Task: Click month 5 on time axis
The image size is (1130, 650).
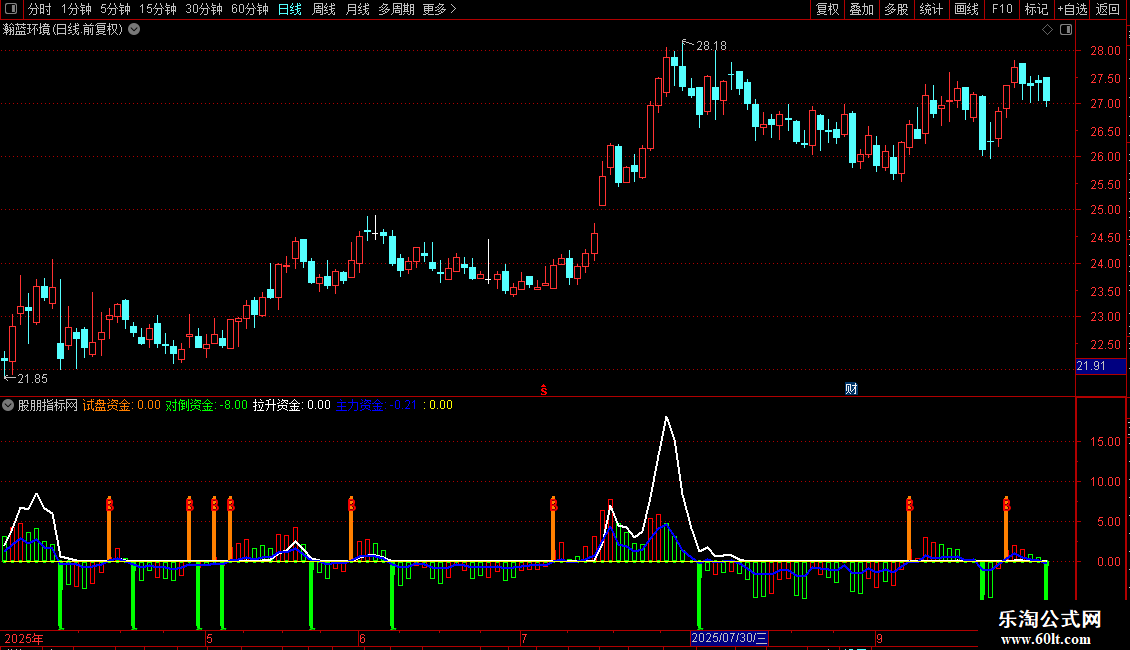Action: 209,638
